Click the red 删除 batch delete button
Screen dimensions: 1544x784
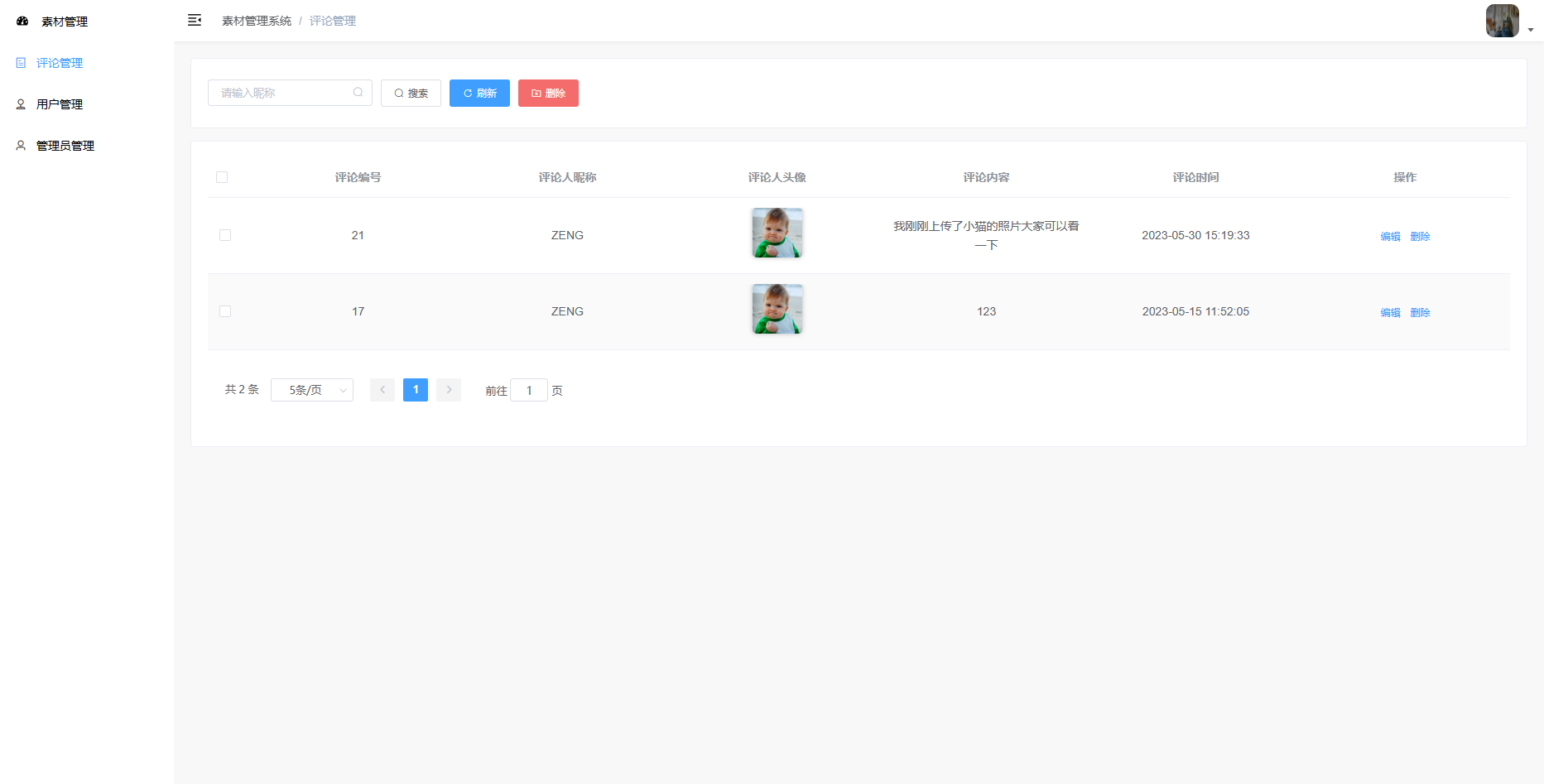click(548, 94)
